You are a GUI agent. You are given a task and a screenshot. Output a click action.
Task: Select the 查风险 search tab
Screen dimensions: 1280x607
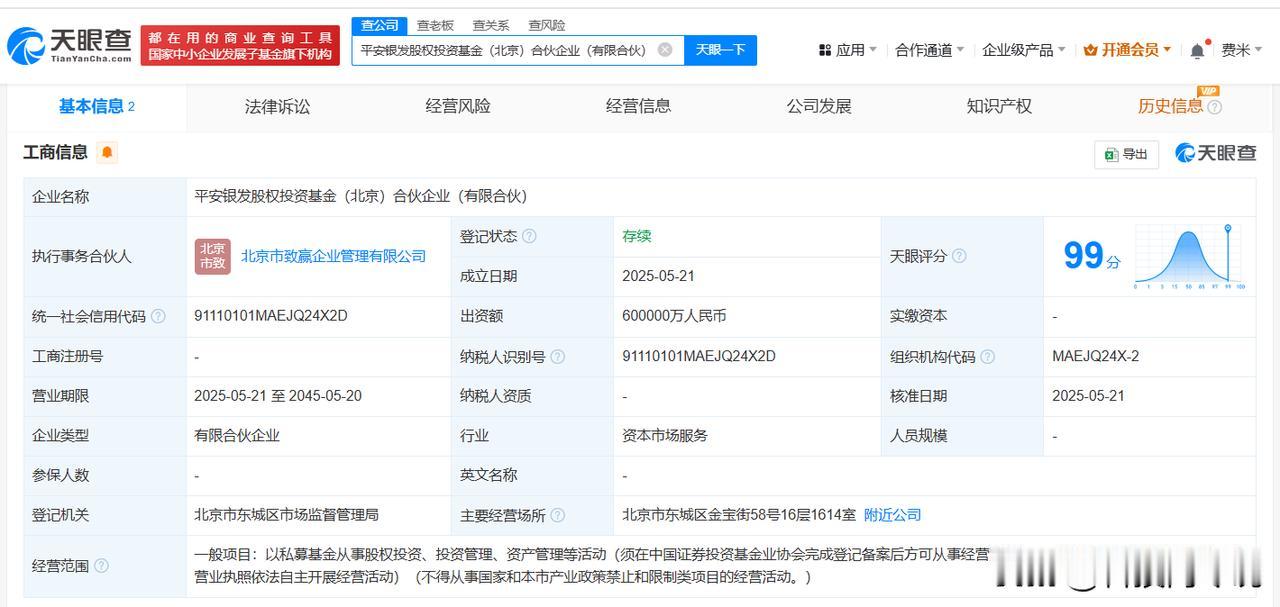click(x=546, y=25)
